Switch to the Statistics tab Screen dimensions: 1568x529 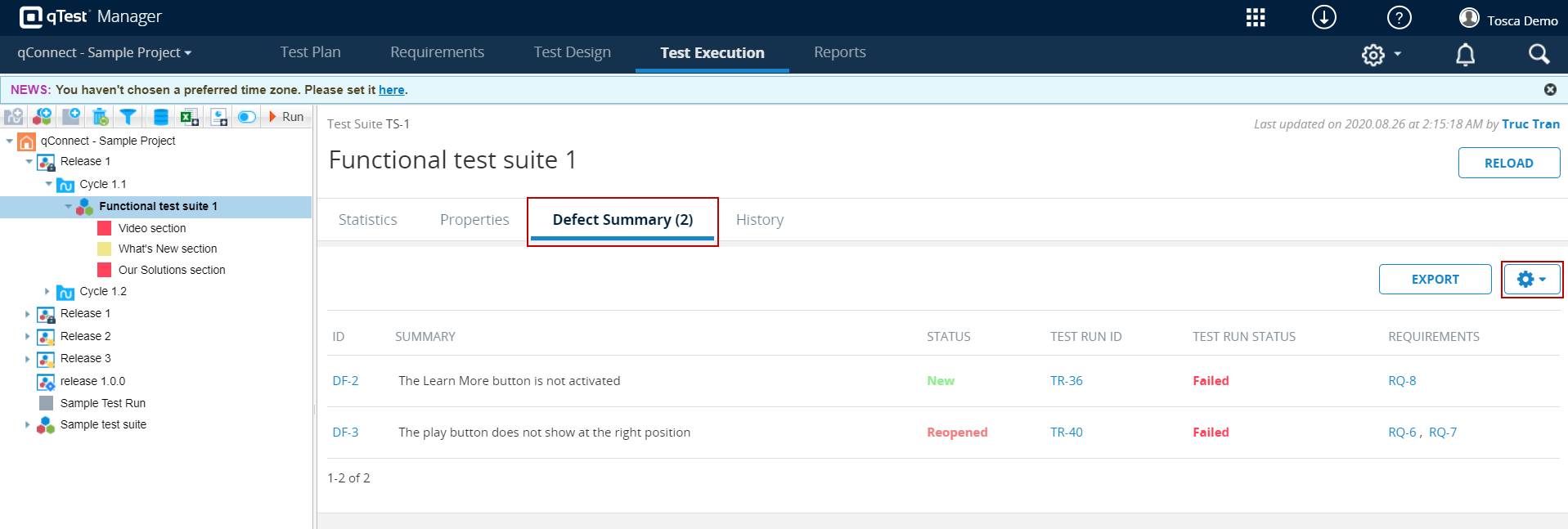point(367,220)
